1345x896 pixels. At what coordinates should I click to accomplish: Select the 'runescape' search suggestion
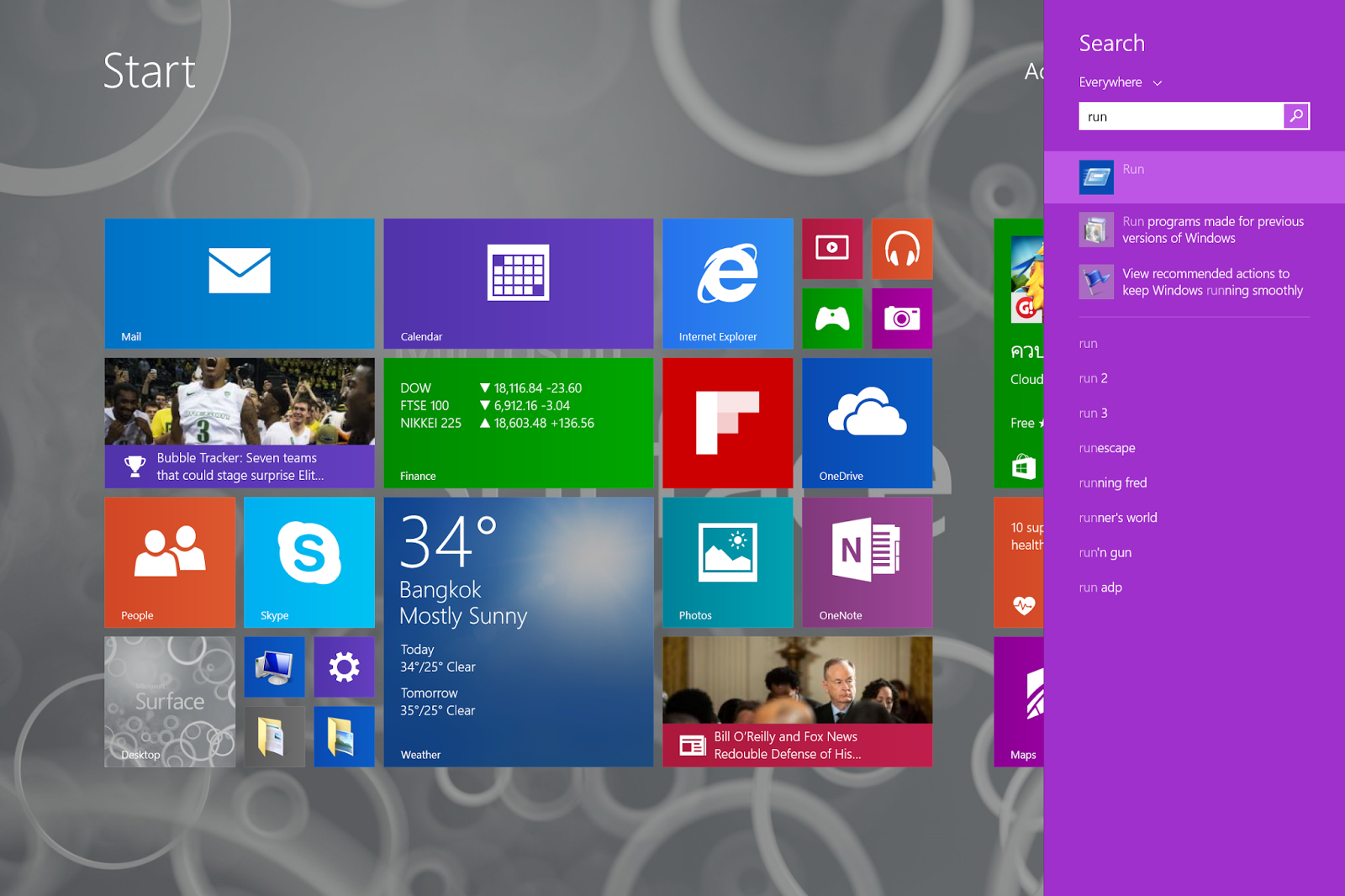click(1107, 448)
